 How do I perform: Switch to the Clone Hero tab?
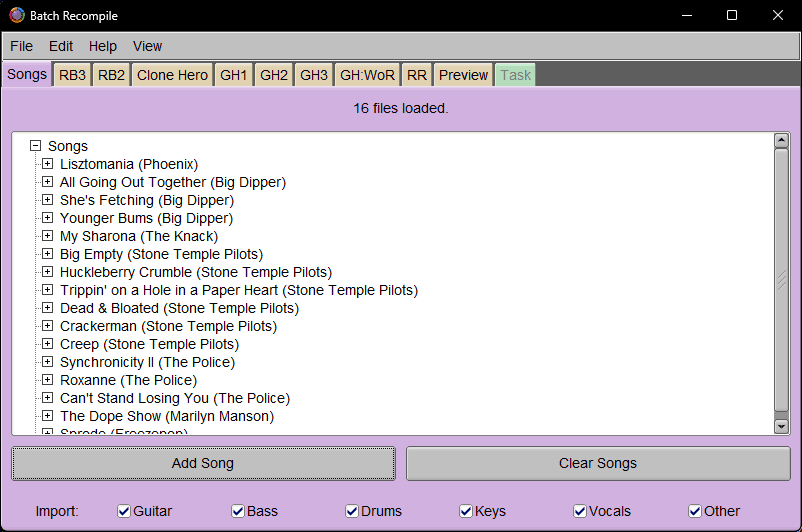click(172, 75)
